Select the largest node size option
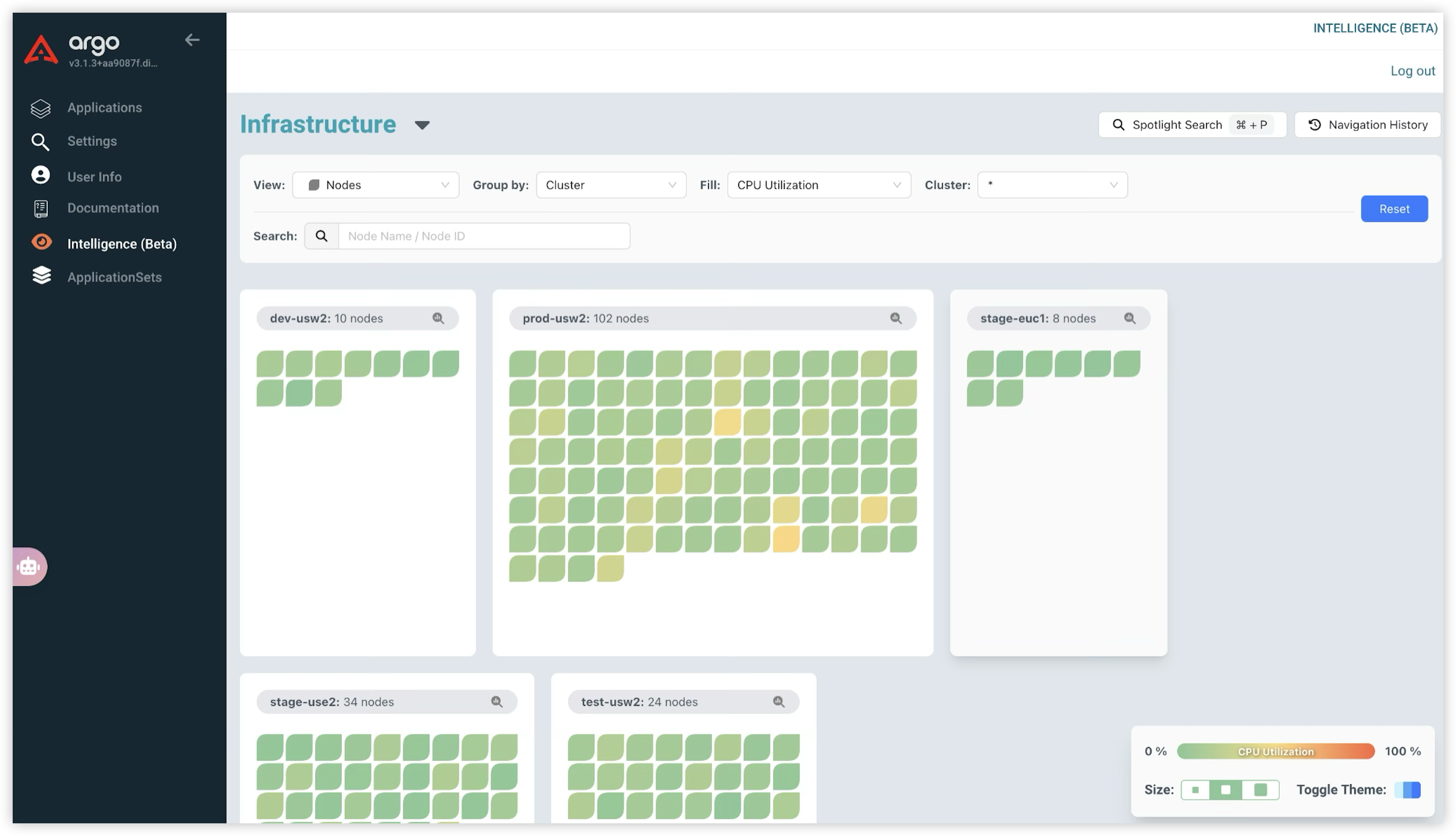This screenshot has height=836, width=1456. coord(1260,790)
